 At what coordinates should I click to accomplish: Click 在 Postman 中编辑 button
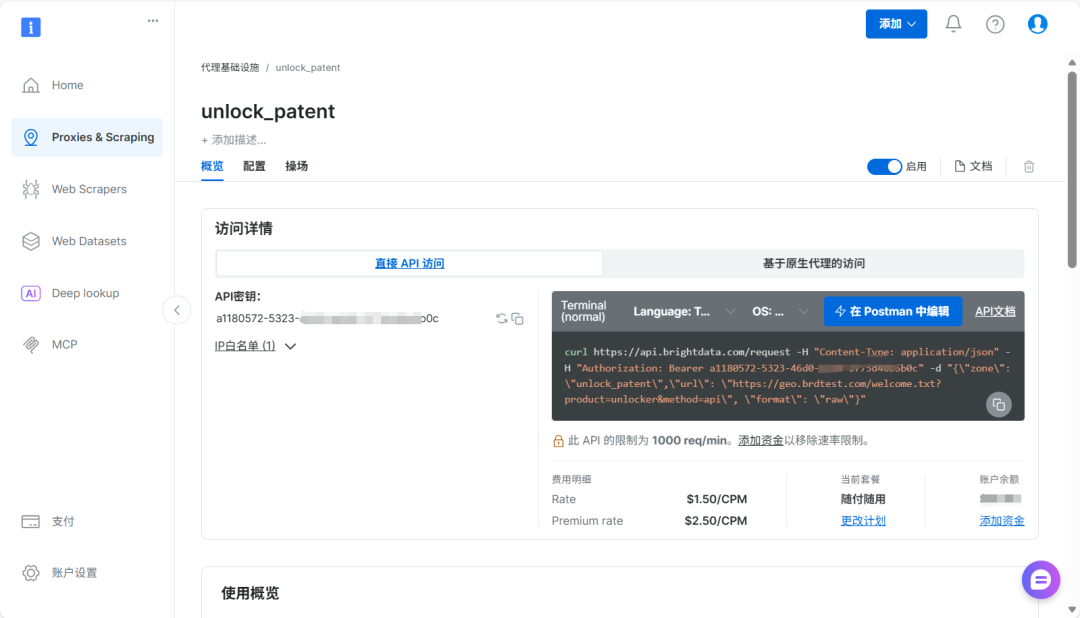point(893,311)
